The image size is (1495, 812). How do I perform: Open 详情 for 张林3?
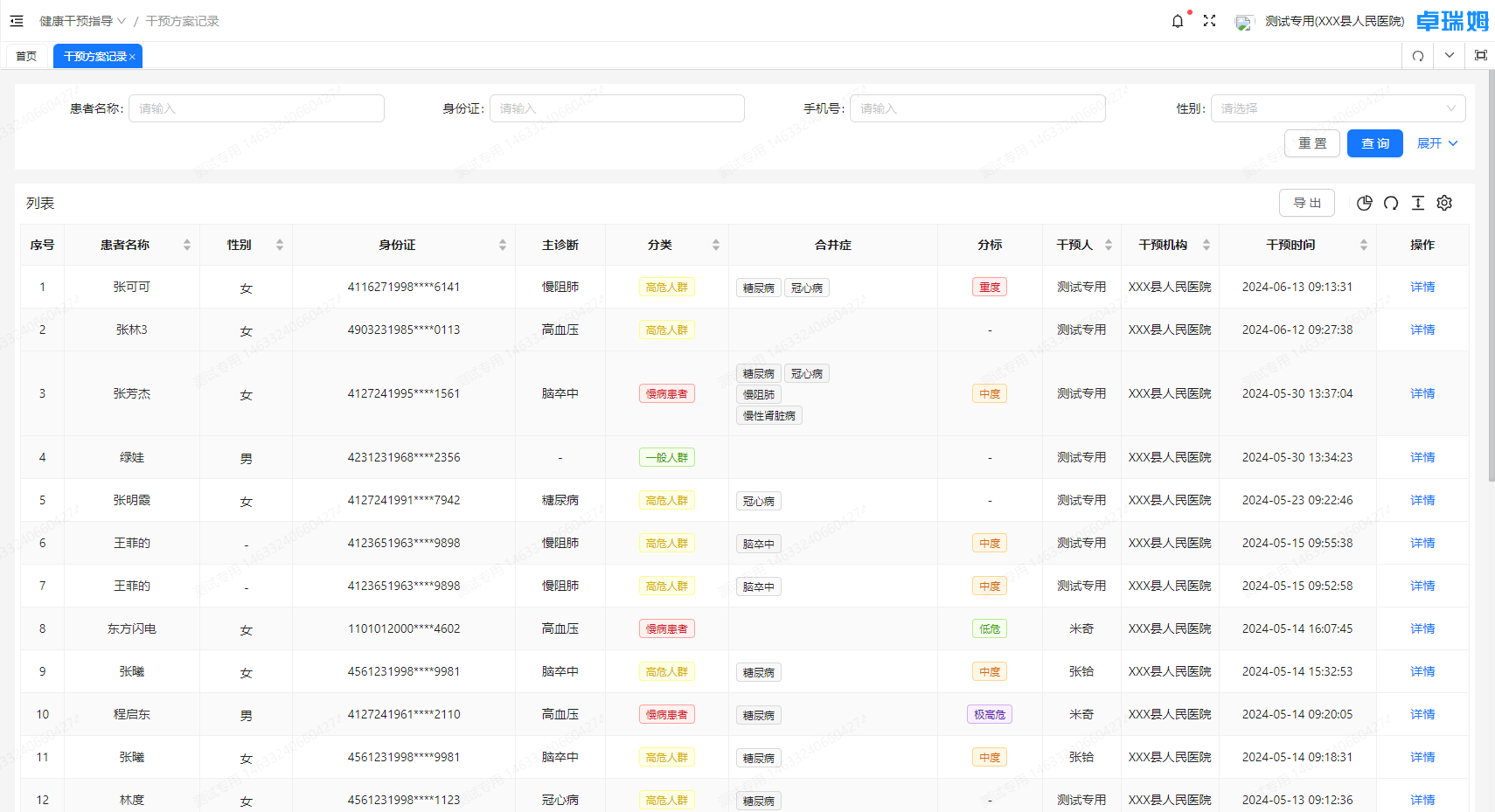(x=1422, y=330)
